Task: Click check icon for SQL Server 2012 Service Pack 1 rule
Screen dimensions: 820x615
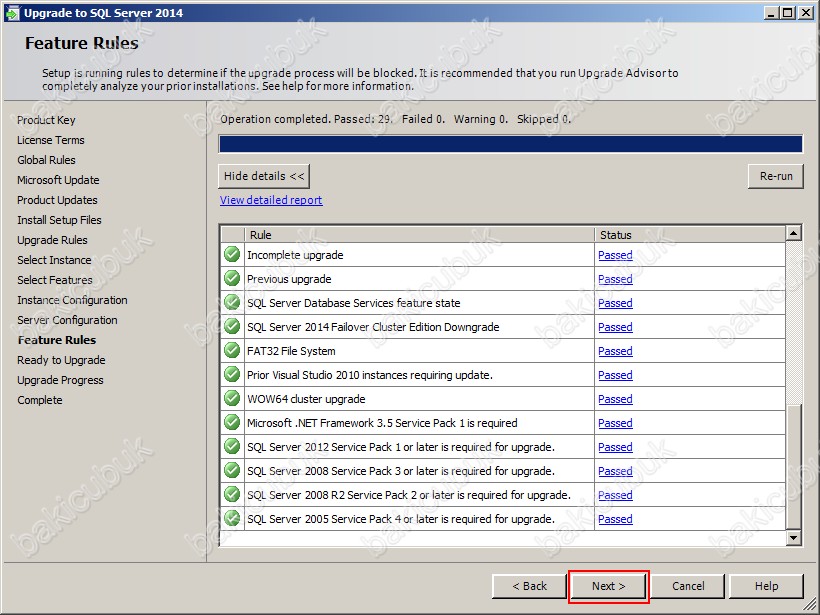Action: pos(232,447)
